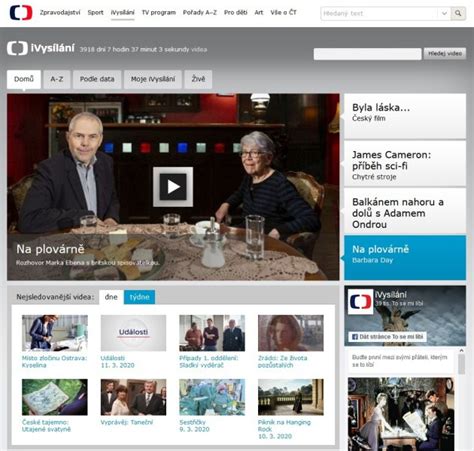Screen dimensions: 474x451
Task: Click the iVysílání logo icon
Action: 17,49
